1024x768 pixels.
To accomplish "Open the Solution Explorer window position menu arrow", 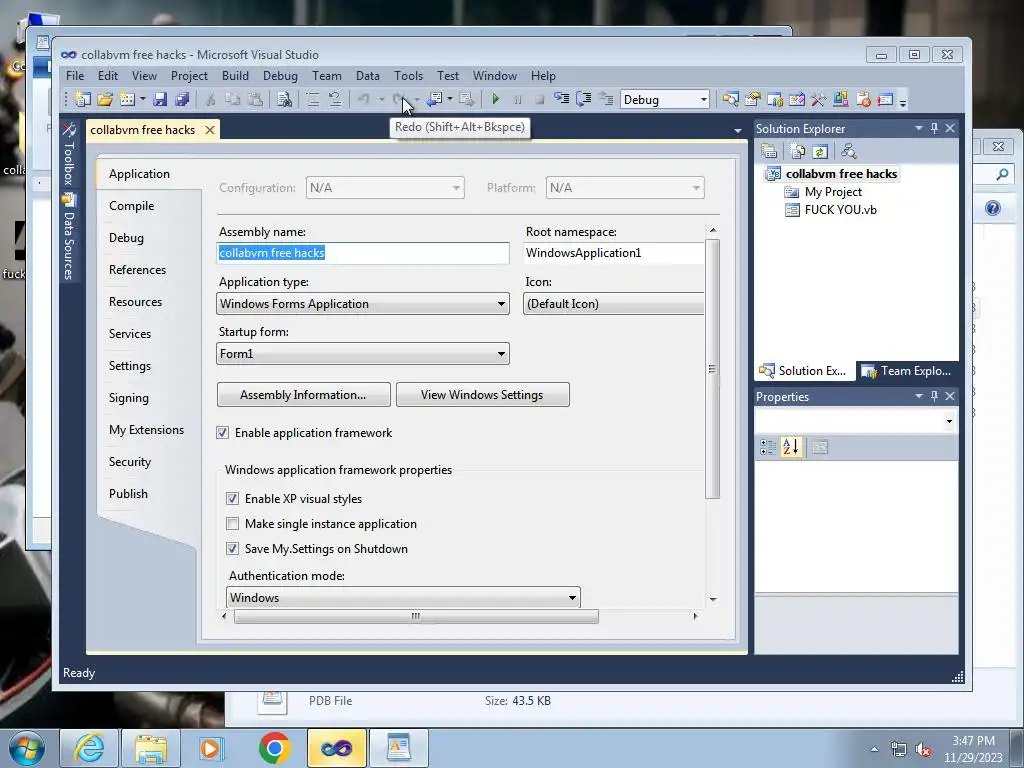I will click(919, 129).
